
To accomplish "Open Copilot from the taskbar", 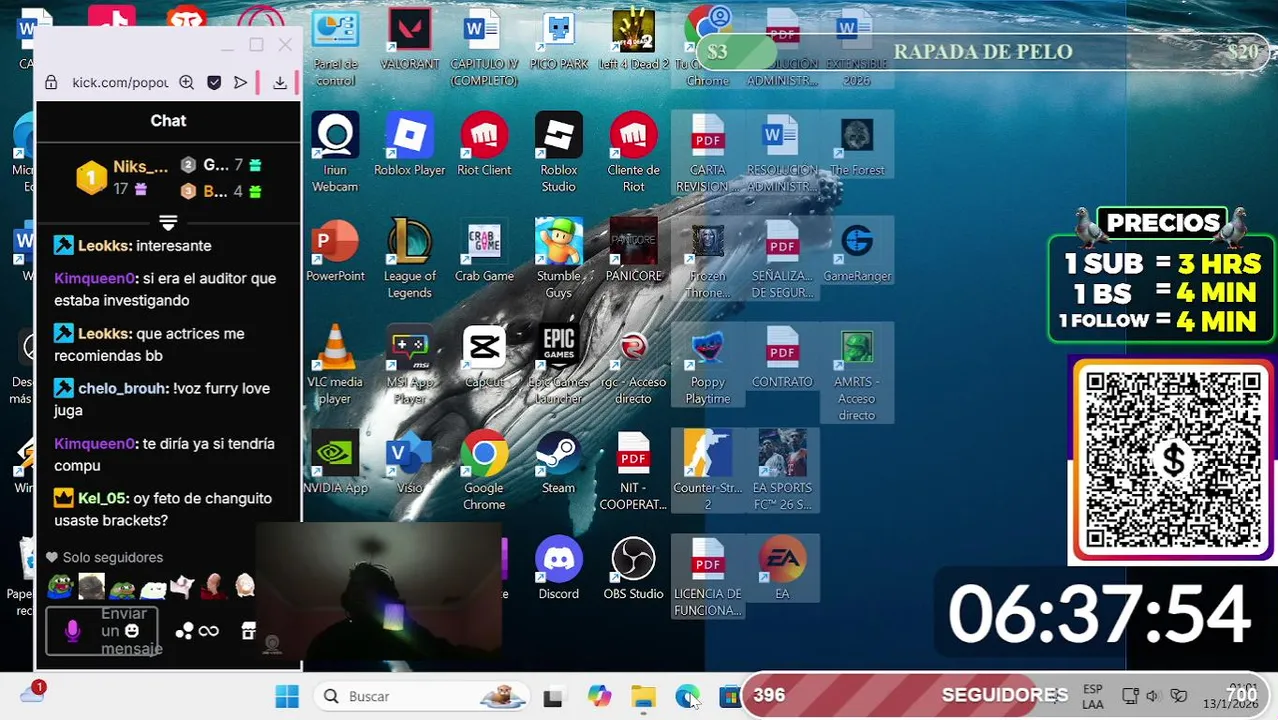I will point(599,696).
